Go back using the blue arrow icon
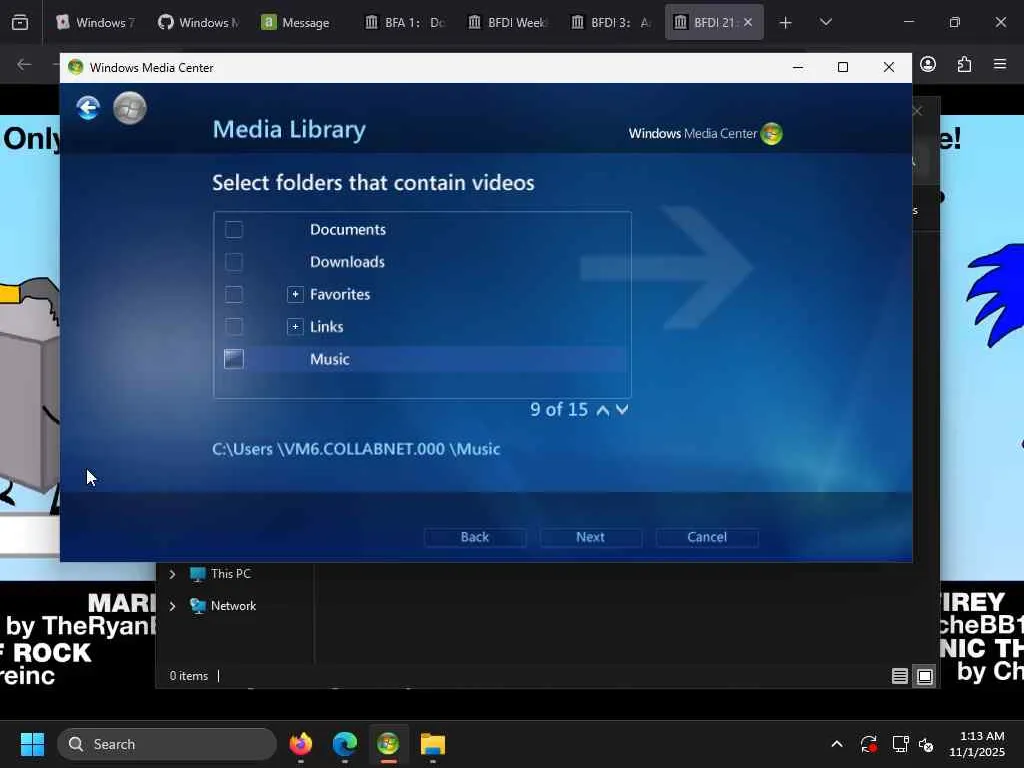 pyautogui.click(x=88, y=108)
